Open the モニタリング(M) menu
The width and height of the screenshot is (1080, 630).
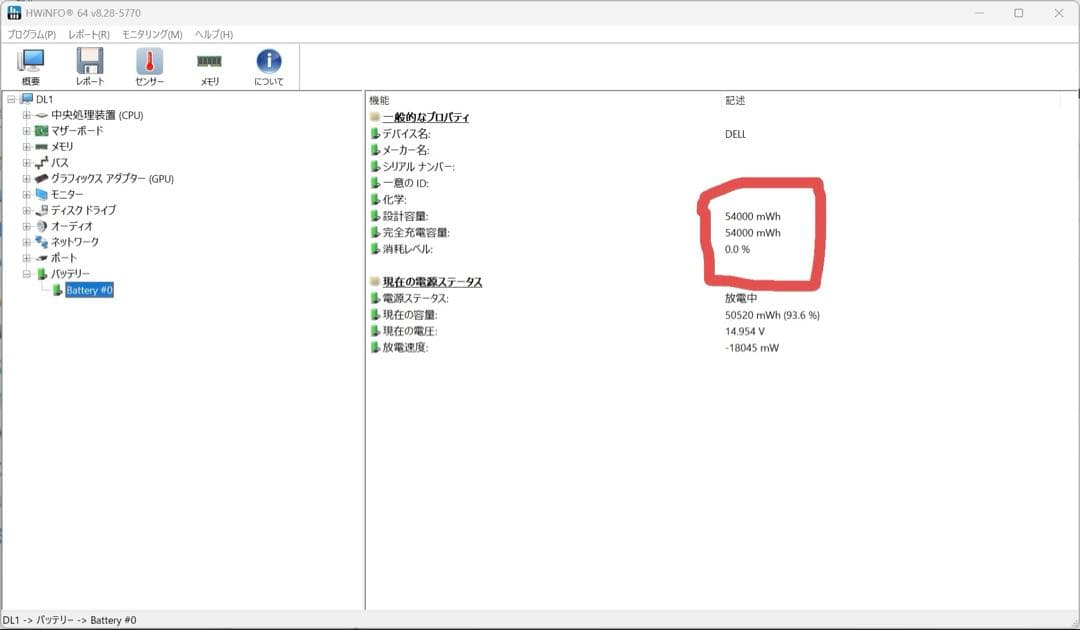[x=152, y=34]
